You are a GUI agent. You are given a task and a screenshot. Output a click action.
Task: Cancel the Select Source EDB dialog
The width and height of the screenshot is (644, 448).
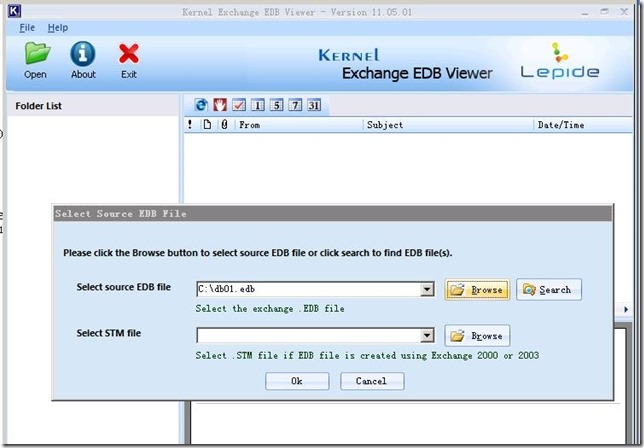pyautogui.click(x=372, y=381)
